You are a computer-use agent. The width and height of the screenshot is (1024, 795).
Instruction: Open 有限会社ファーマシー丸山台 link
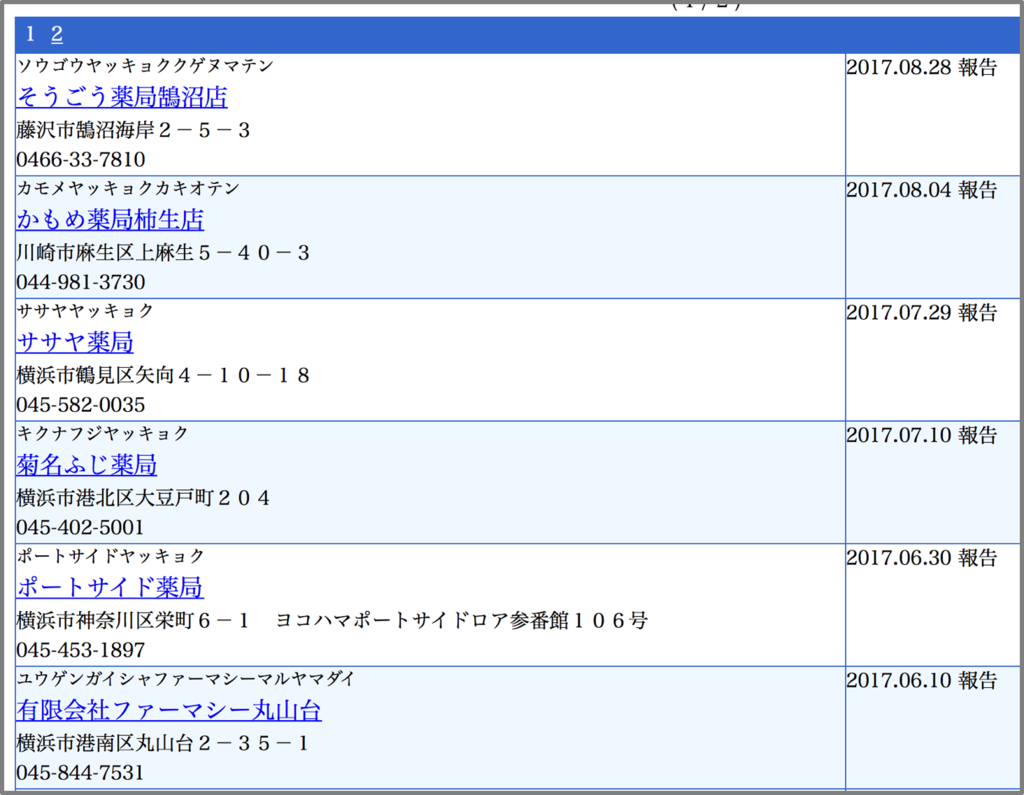click(169, 710)
